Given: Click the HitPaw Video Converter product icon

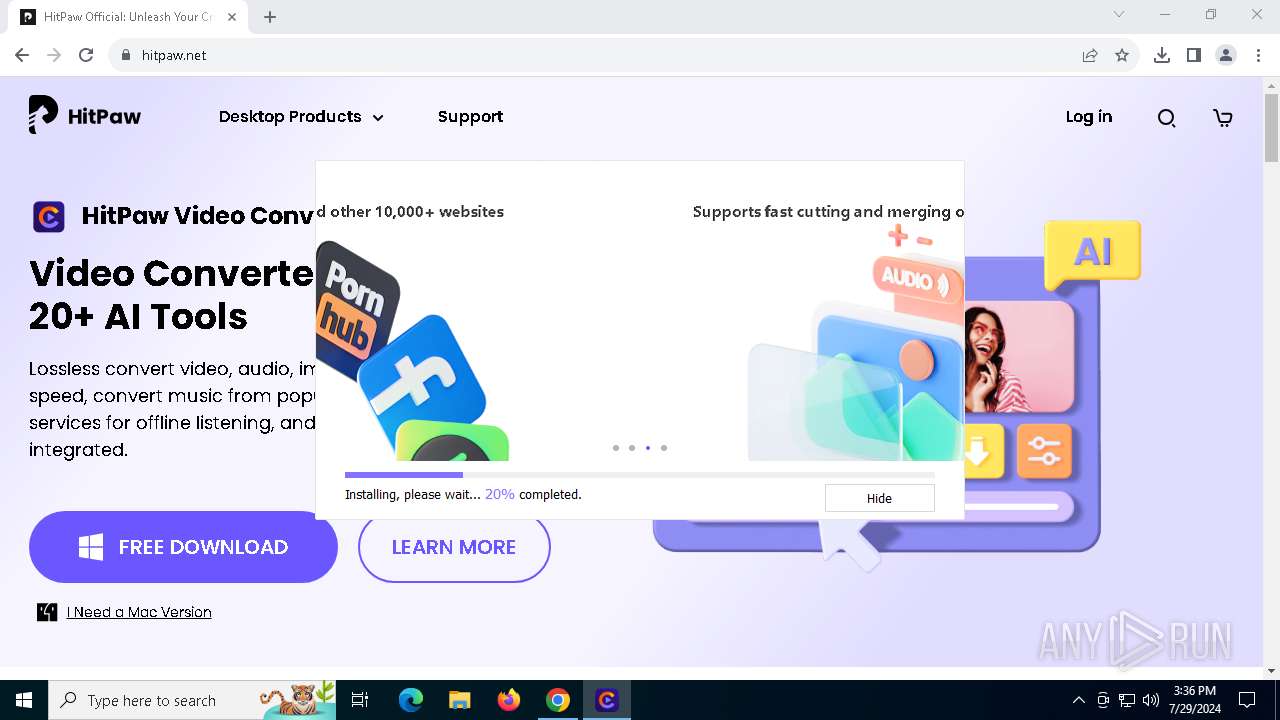Looking at the screenshot, I should 49,216.
